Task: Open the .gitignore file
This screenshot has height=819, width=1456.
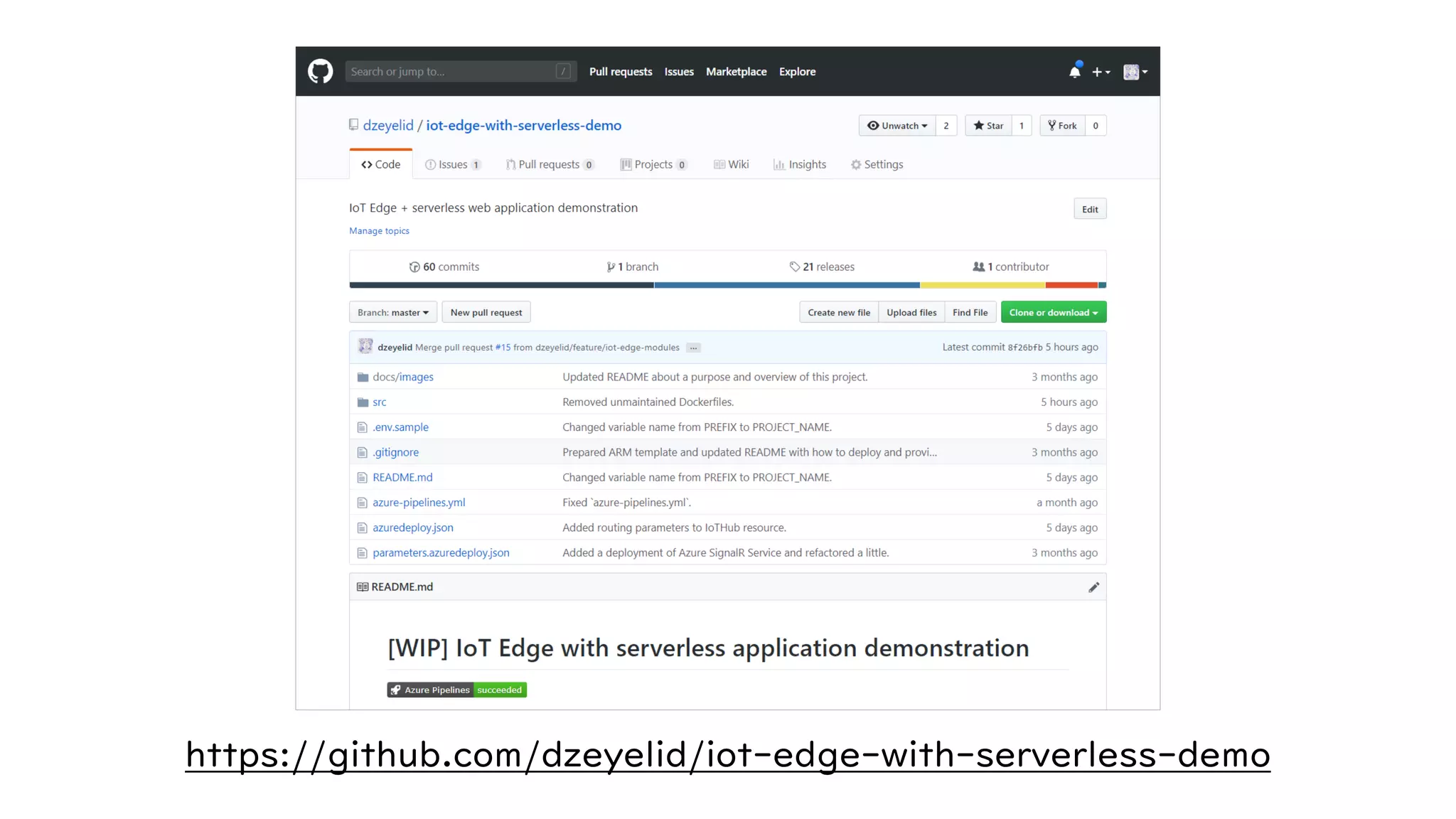Action: tap(396, 452)
